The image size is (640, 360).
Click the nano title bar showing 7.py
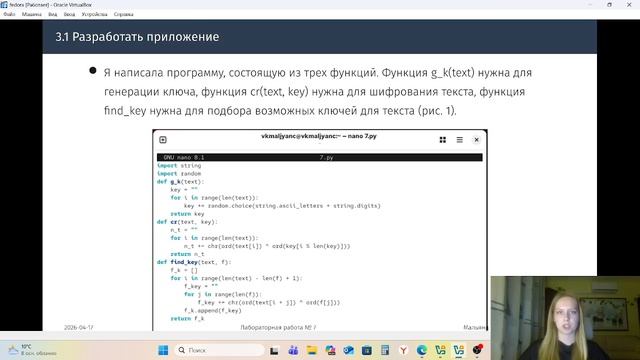click(320, 157)
